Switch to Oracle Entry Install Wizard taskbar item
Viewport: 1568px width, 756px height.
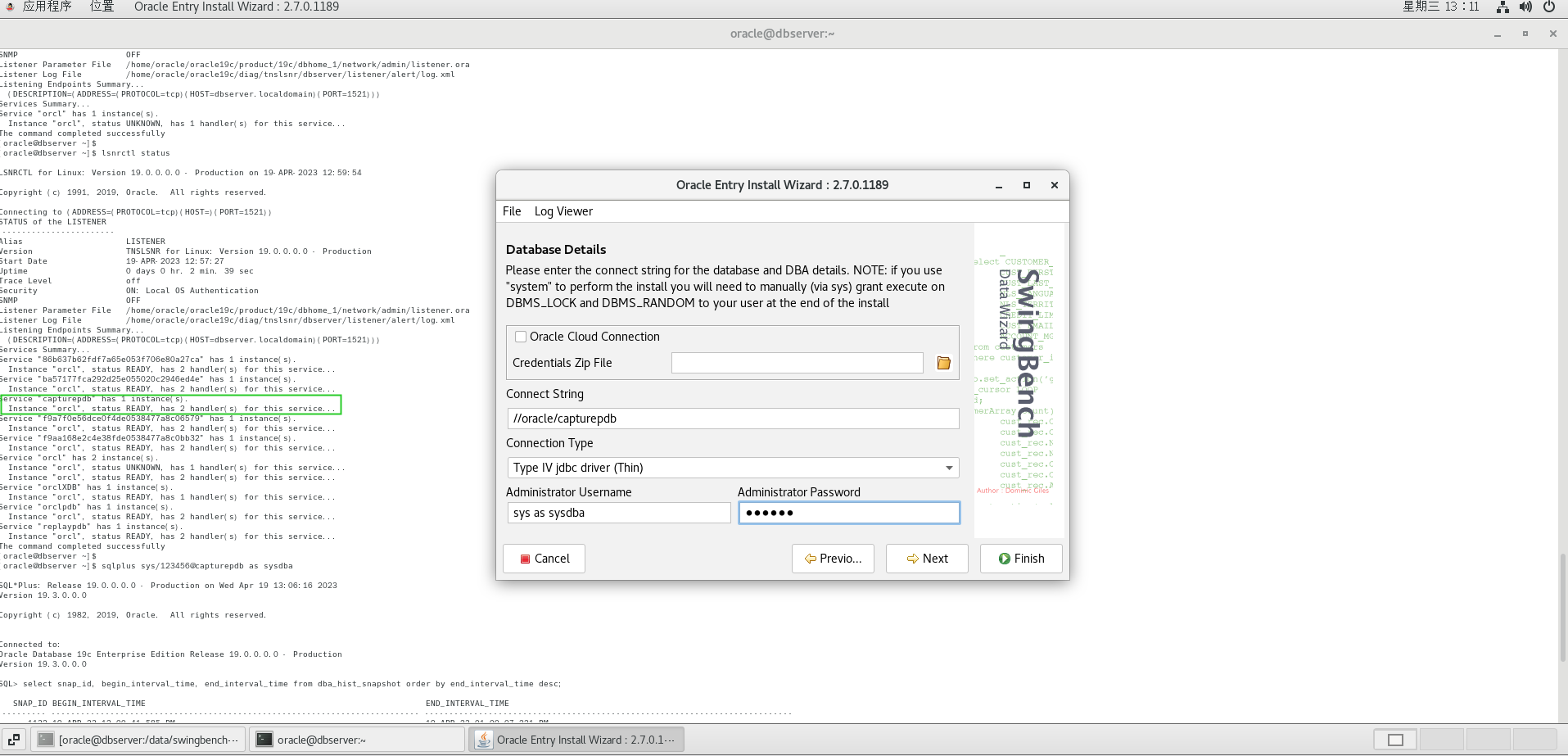click(576, 740)
